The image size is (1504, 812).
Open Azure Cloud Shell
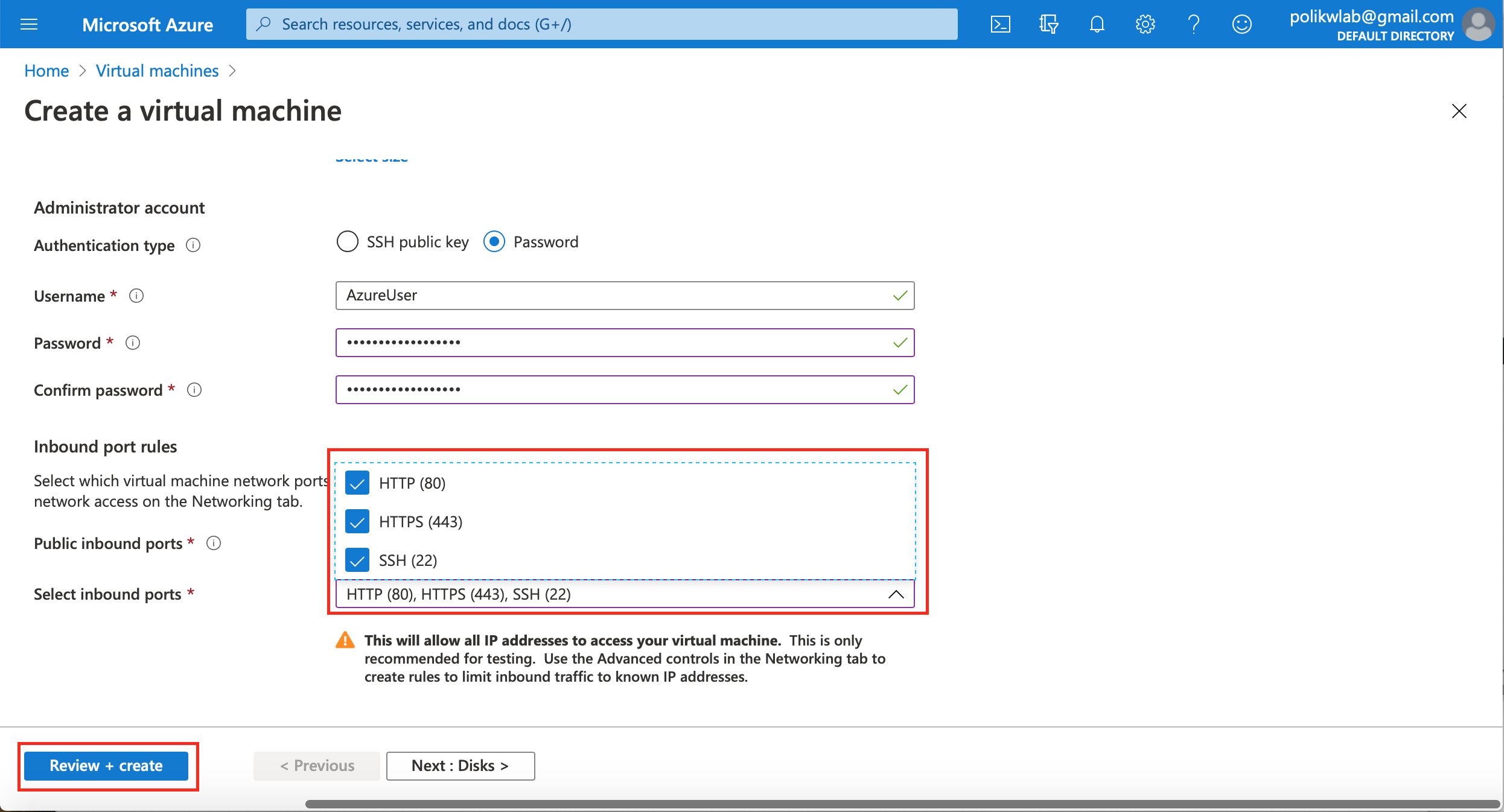(1000, 23)
